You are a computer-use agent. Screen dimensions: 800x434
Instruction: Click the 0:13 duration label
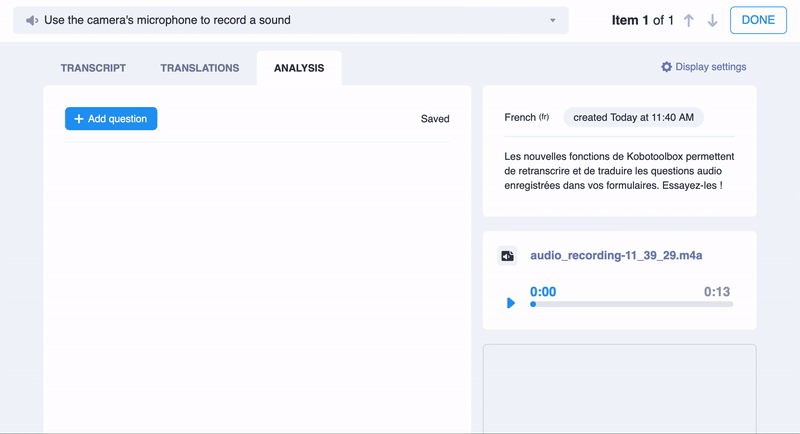pyautogui.click(x=717, y=292)
